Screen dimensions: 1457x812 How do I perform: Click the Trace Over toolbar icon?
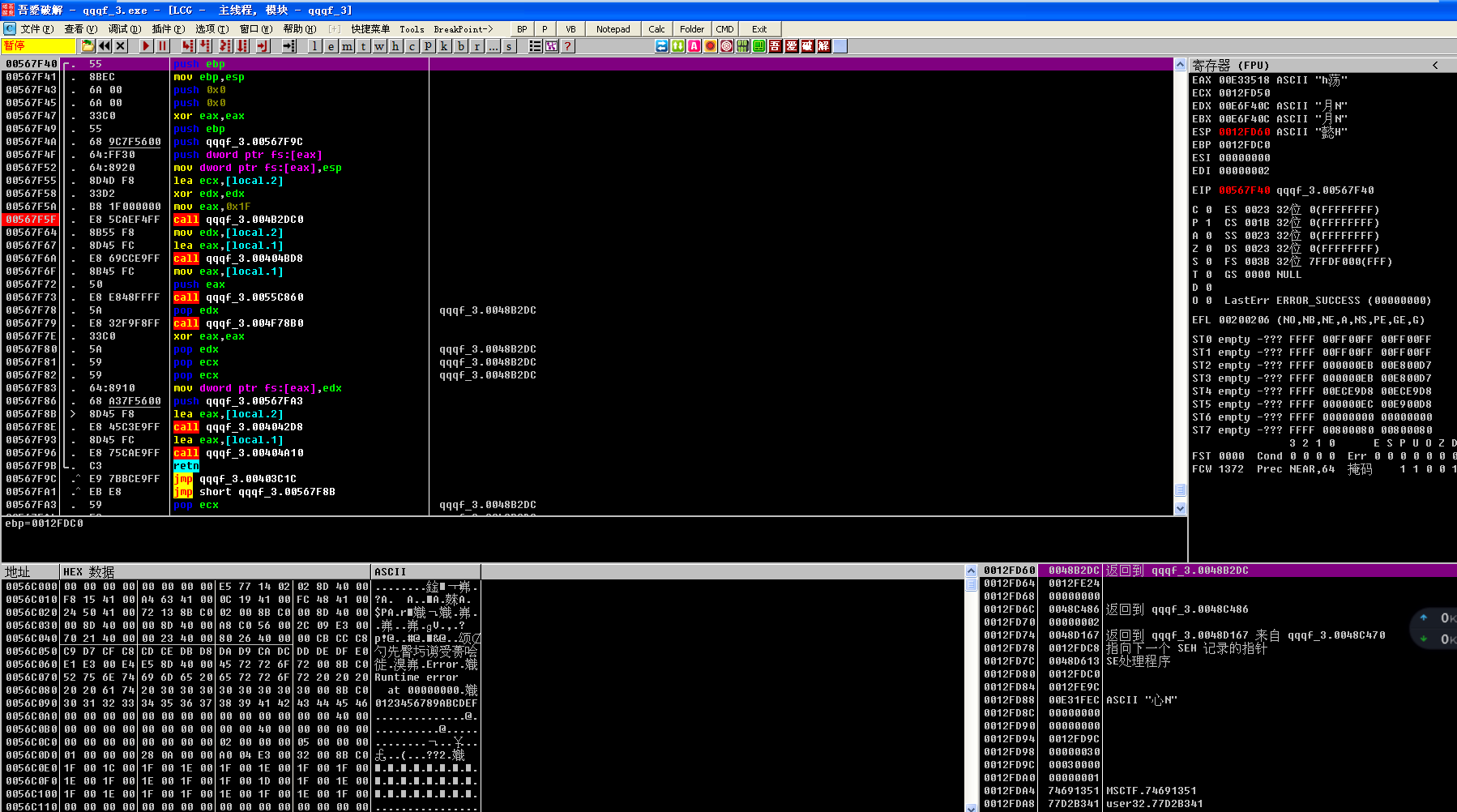click(241, 46)
